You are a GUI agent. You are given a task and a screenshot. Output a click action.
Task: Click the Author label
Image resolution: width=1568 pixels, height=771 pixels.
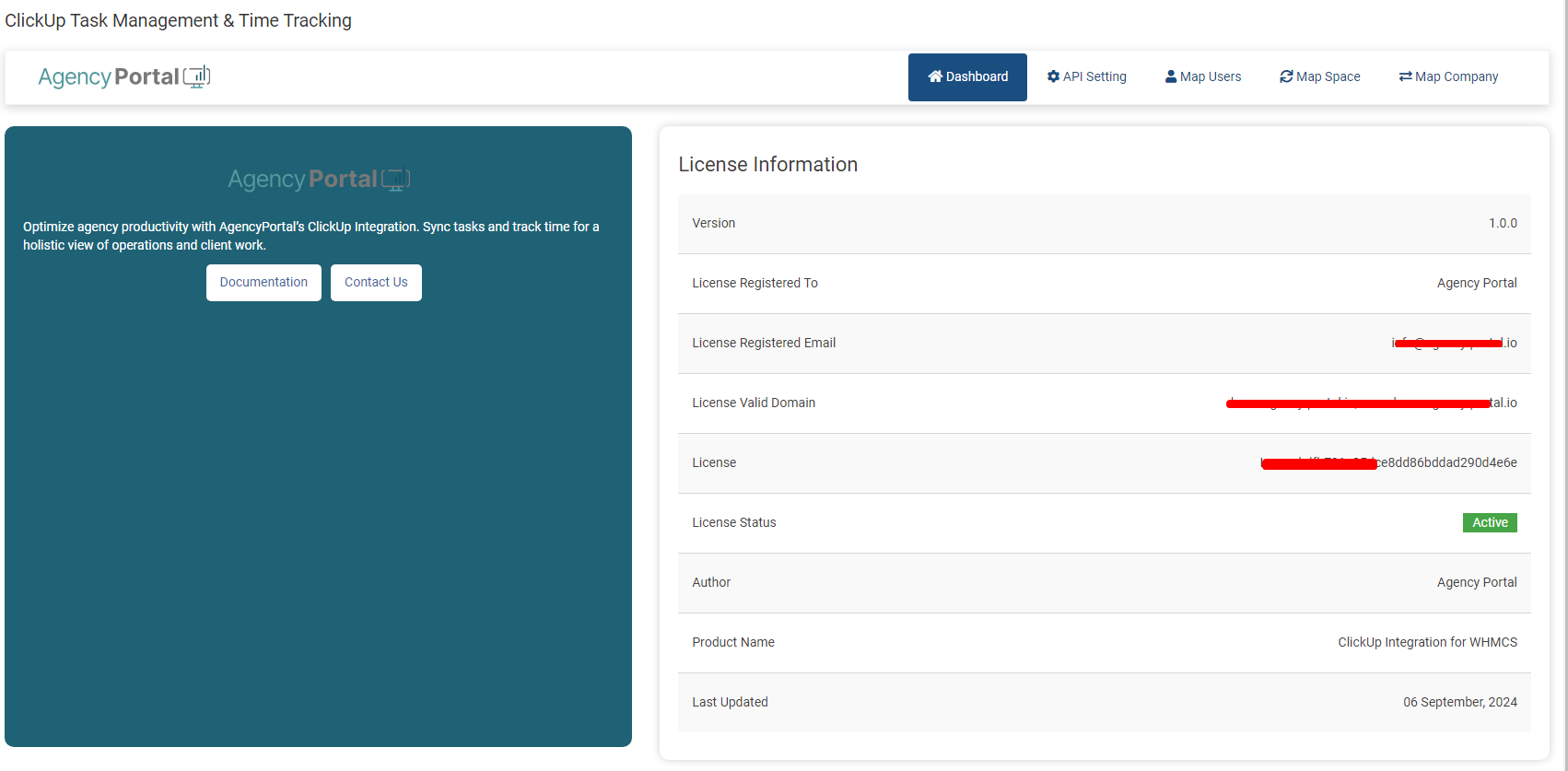tap(711, 582)
